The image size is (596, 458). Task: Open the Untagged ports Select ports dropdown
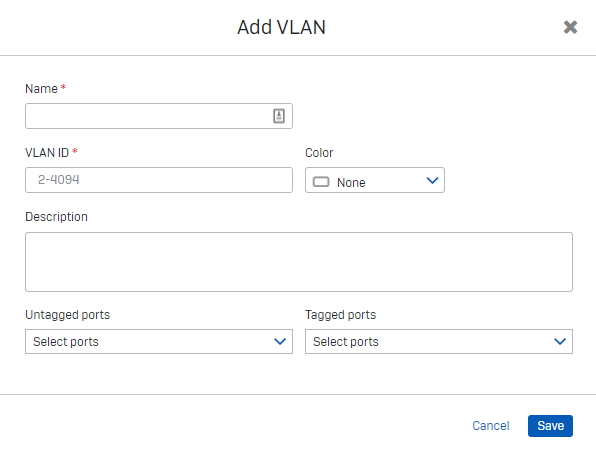[159, 341]
